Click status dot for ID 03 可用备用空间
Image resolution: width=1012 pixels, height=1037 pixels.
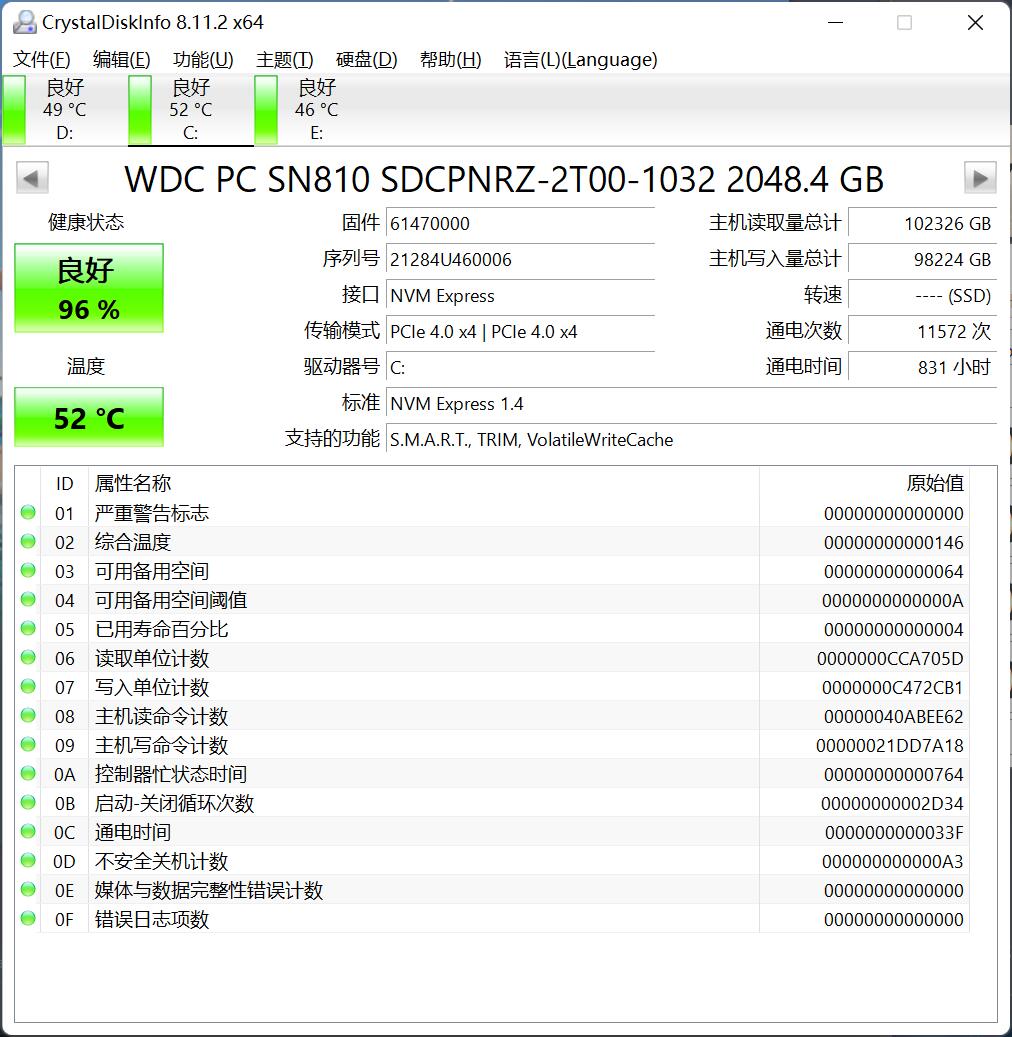click(x=28, y=571)
